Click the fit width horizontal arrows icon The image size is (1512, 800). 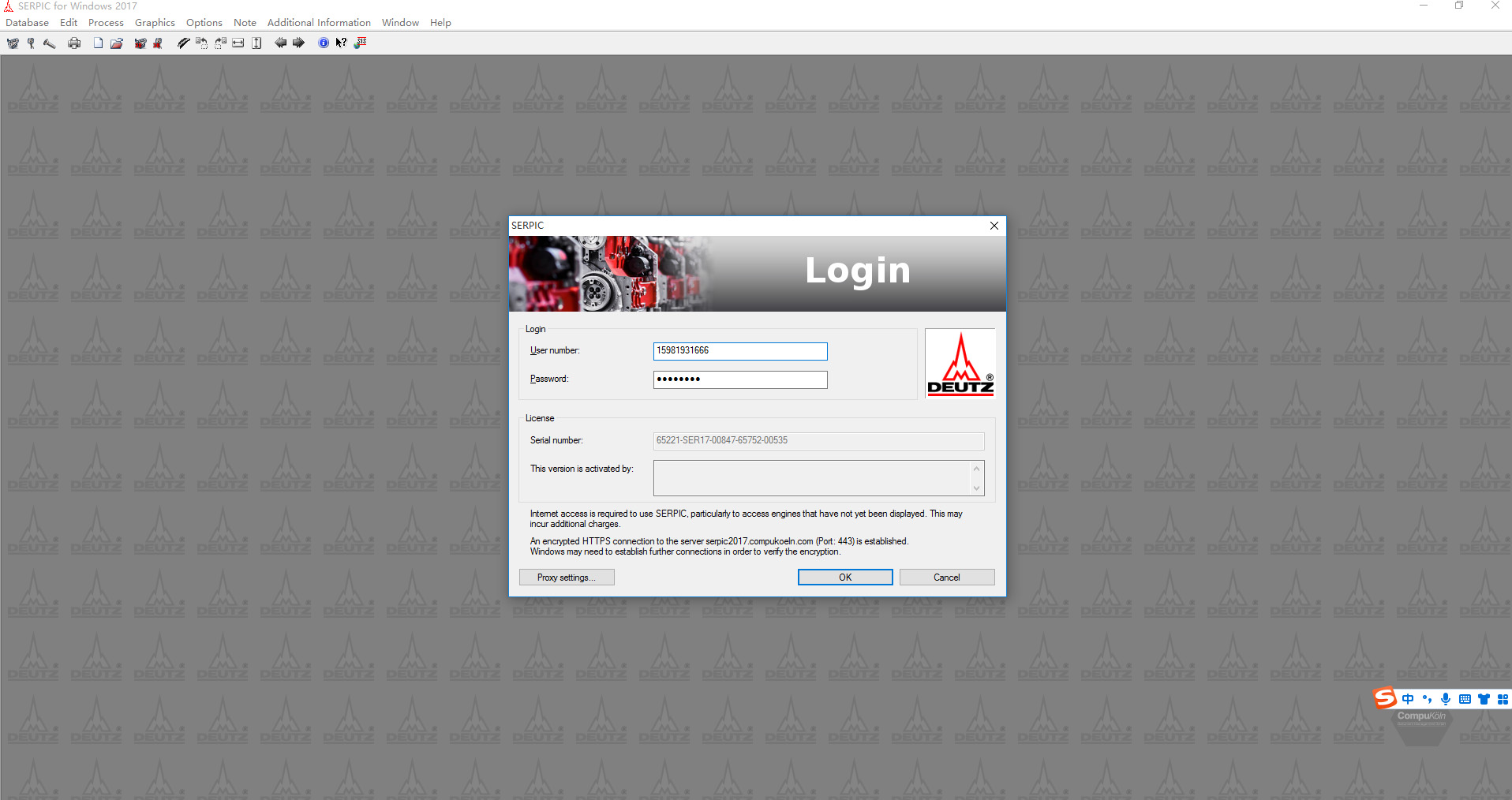[x=238, y=43]
